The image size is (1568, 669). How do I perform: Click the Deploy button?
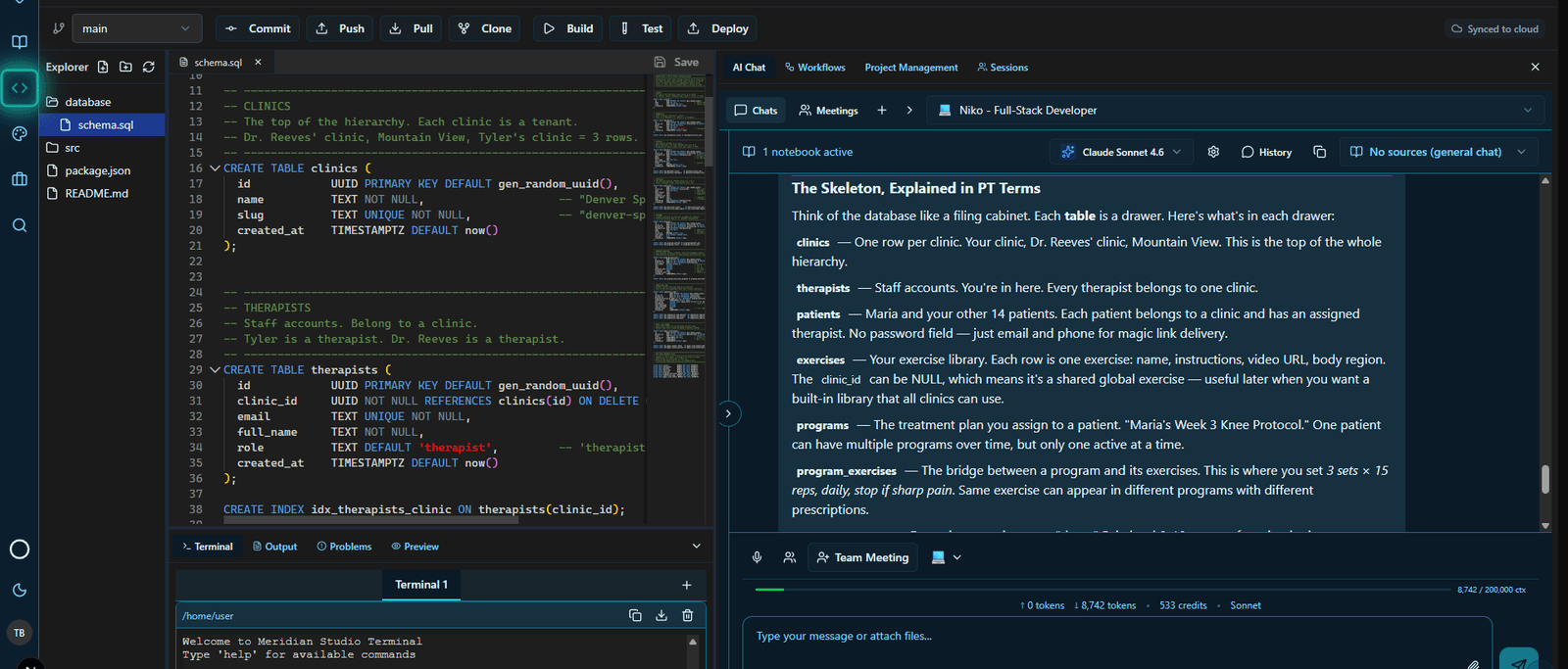coord(718,28)
